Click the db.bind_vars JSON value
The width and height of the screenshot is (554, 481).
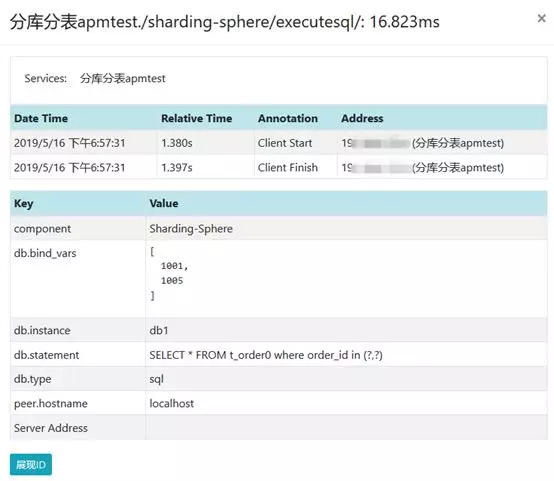(x=169, y=274)
